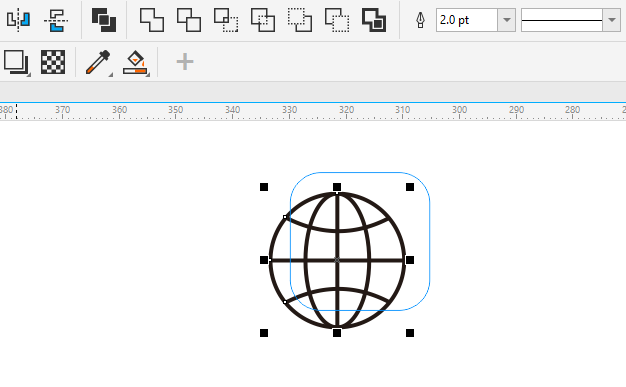Select the checkerboard Transparency tool
Screen dimensions: 626x387
[x=53, y=62]
